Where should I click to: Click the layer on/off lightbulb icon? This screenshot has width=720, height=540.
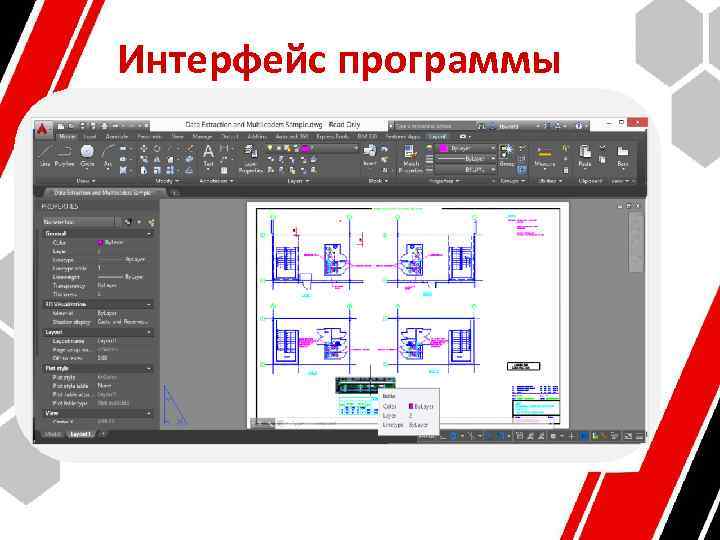[x=270, y=148]
